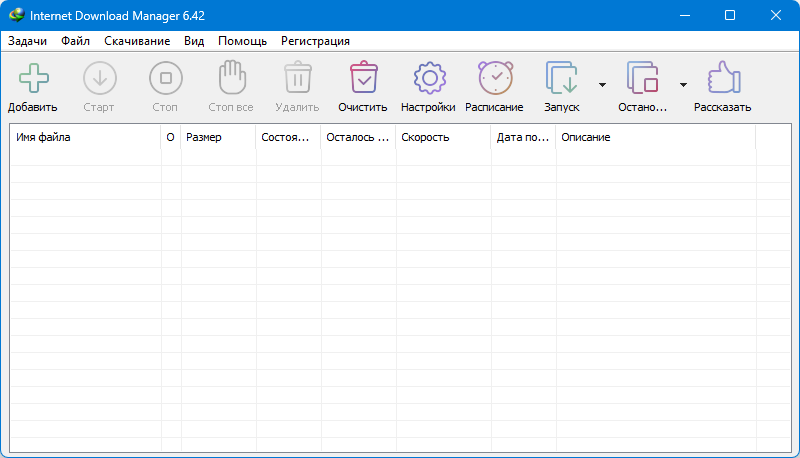This screenshot has width=800, height=458.
Task: Click the Запуск queue icon
Action: 561,78
